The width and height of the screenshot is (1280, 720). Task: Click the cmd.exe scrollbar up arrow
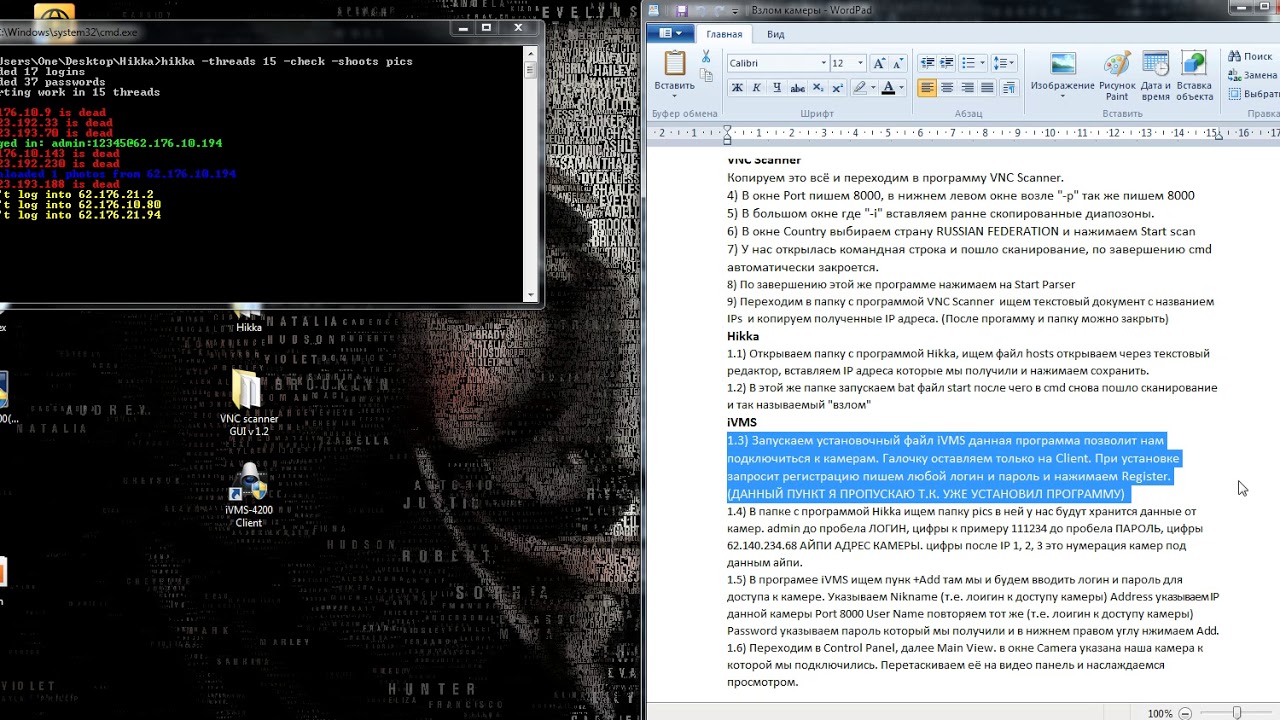[x=531, y=55]
